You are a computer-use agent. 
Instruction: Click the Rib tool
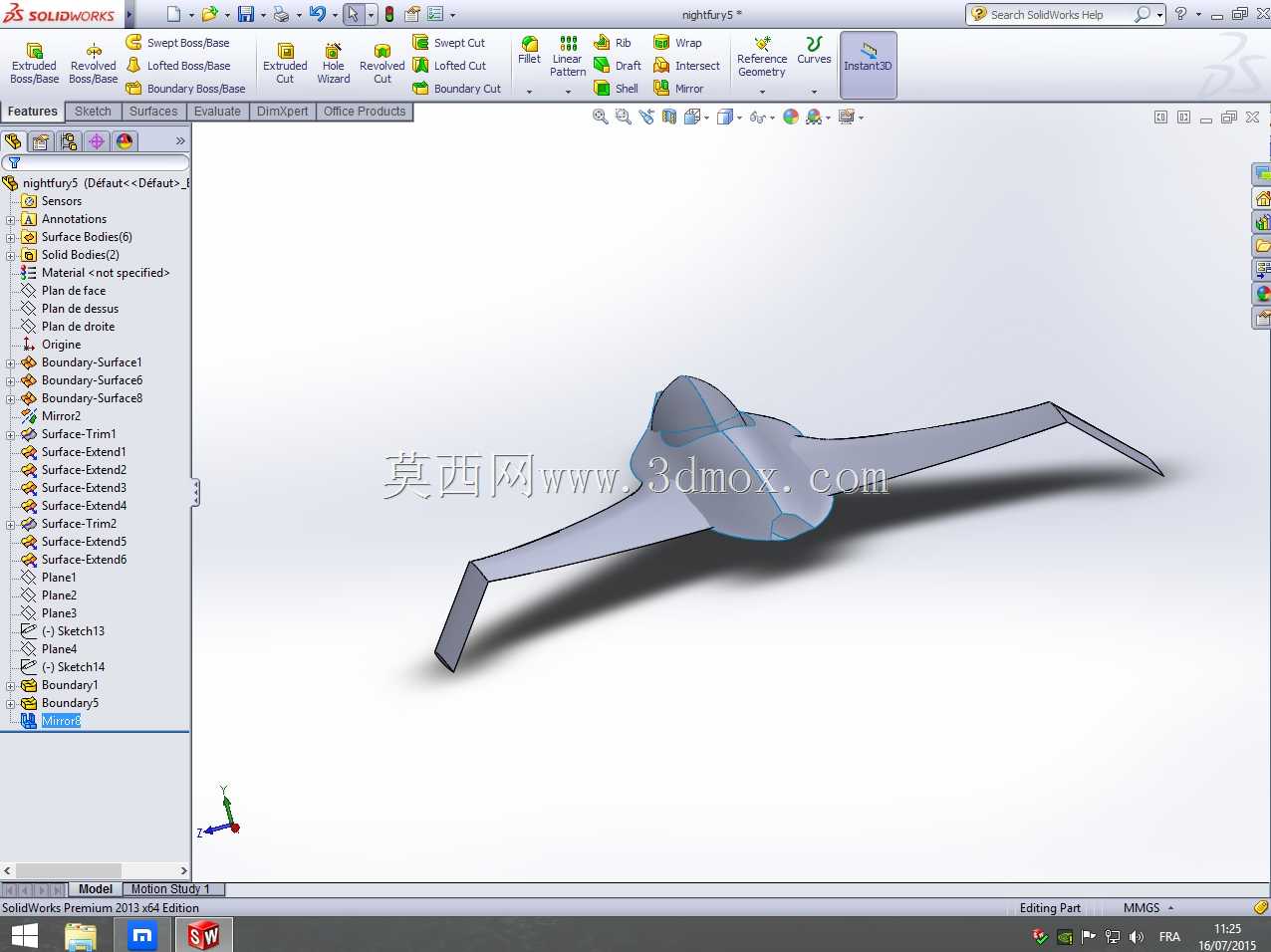pyautogui.click(x=613, y=43)
